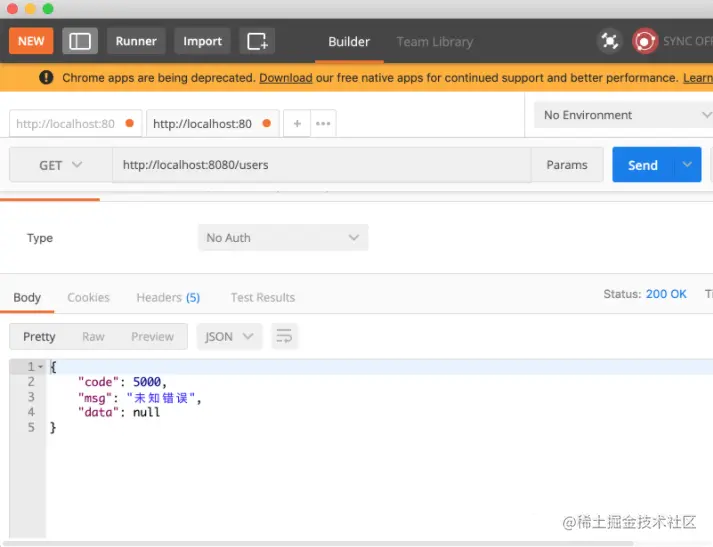Click the satellite interceptor icon

609,41
